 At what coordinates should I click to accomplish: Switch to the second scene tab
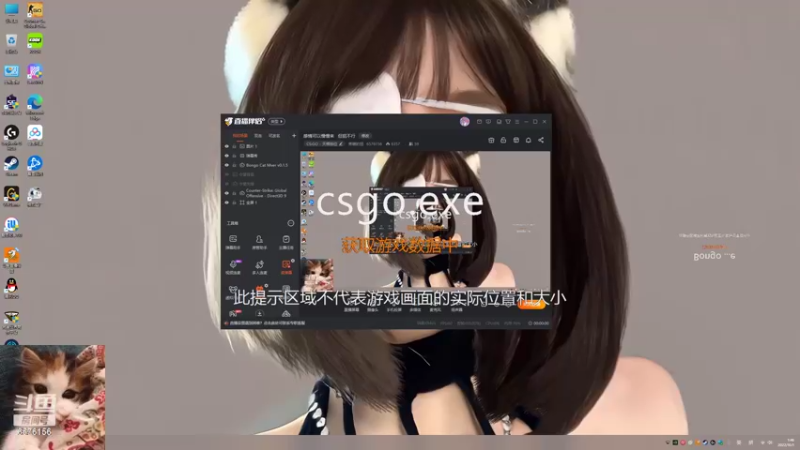point(258,136)
